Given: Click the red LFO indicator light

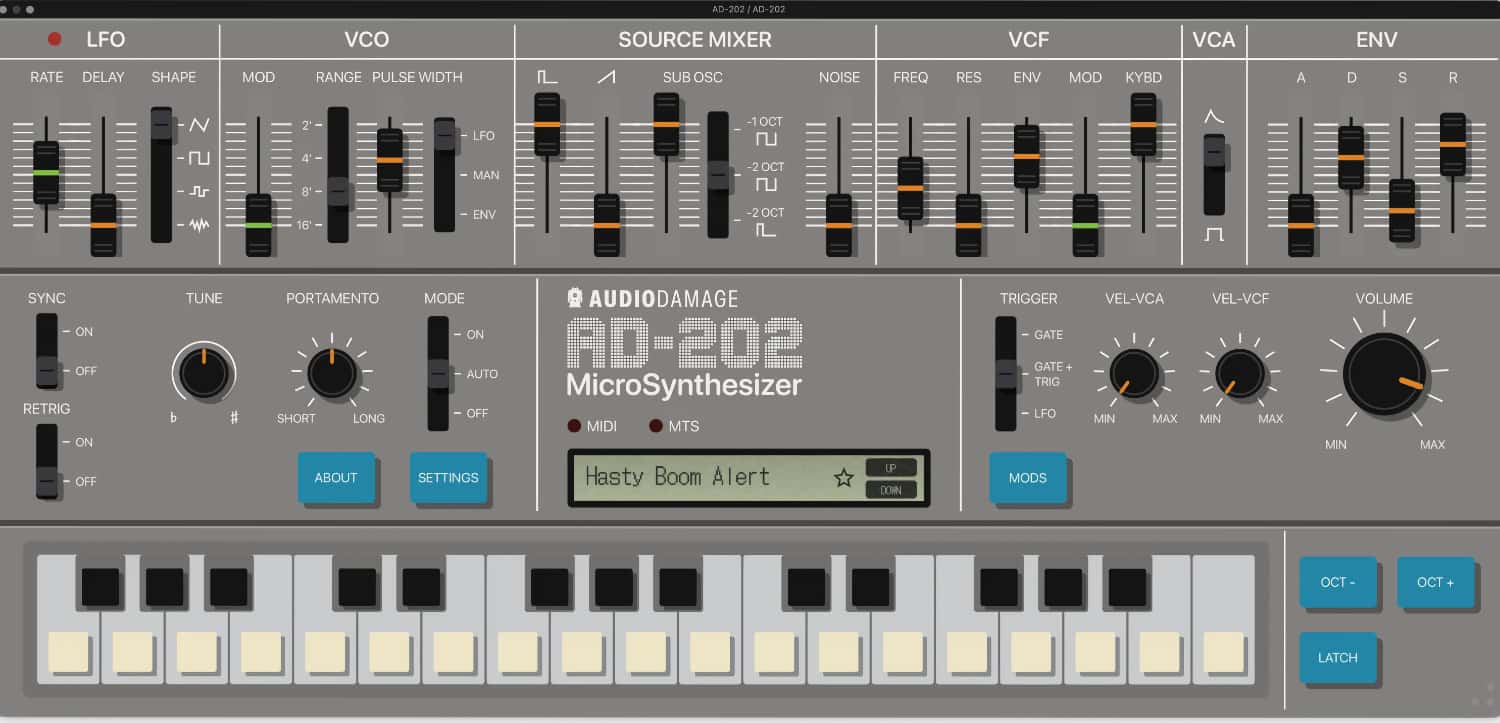Looking at the screenshot, I should tap(55, 40).
